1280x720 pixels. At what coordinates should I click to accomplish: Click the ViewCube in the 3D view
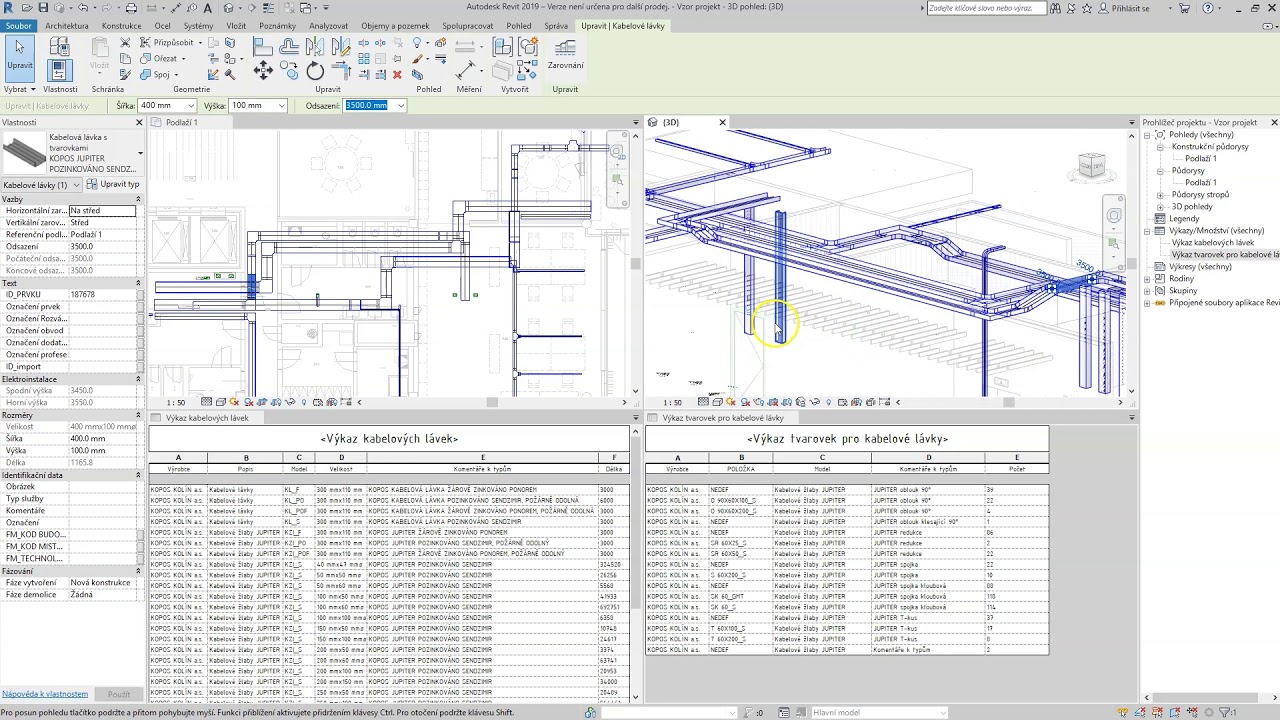click(1091, 166)
